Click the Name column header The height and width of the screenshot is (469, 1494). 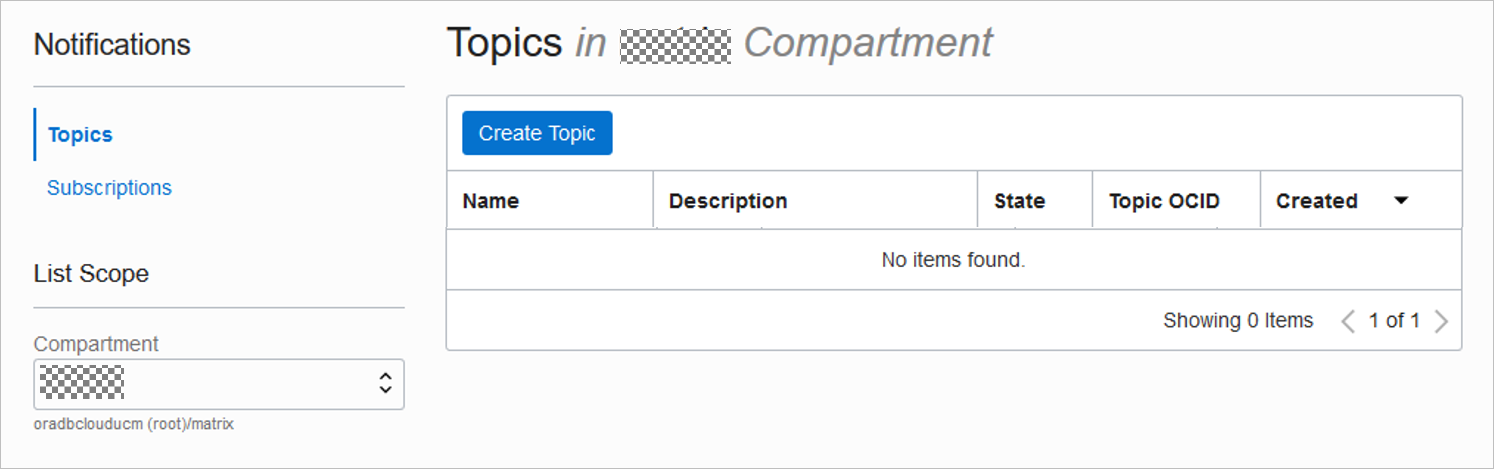tap(491, 201)
